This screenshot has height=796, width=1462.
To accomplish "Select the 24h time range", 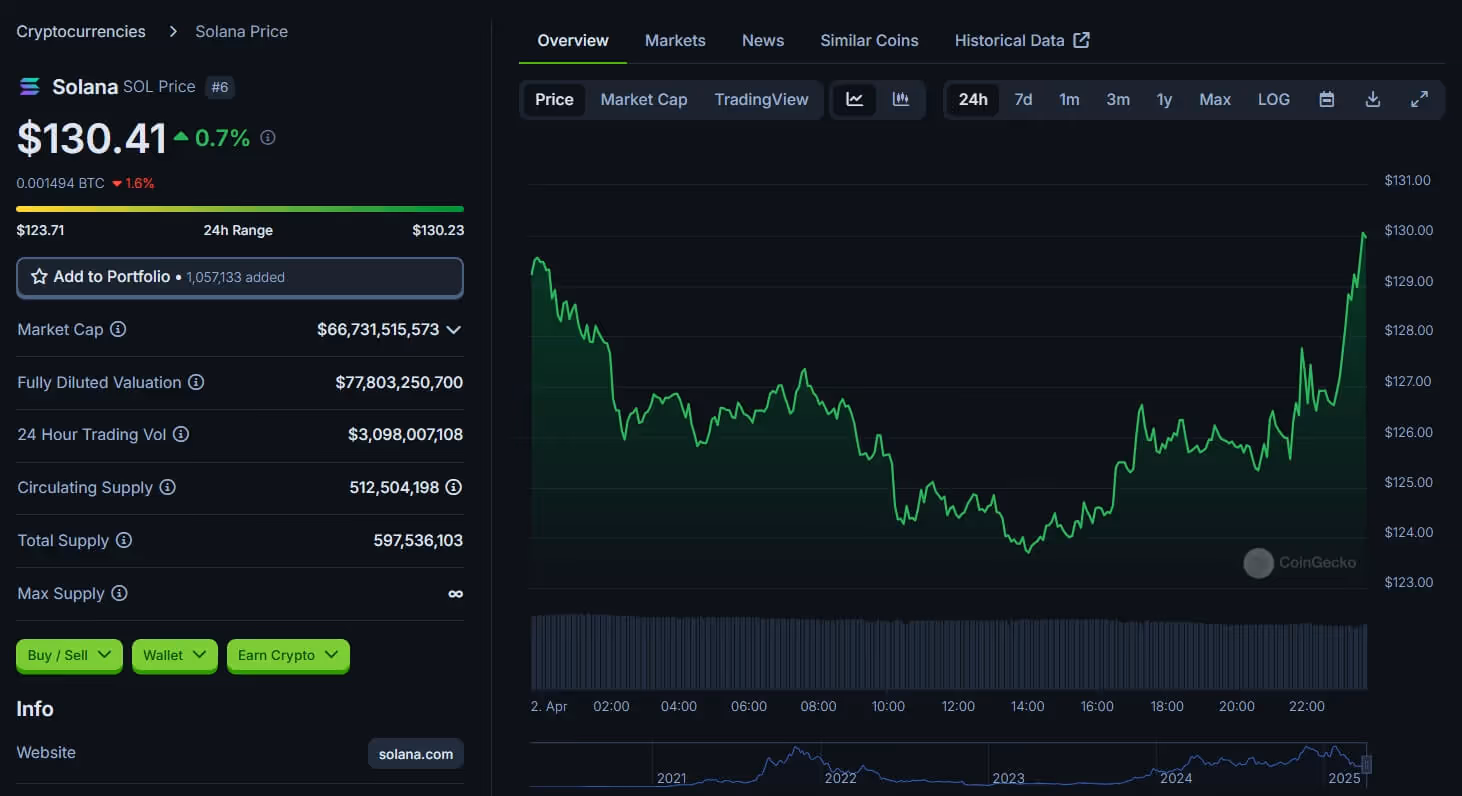I will (x=973, y=99).
